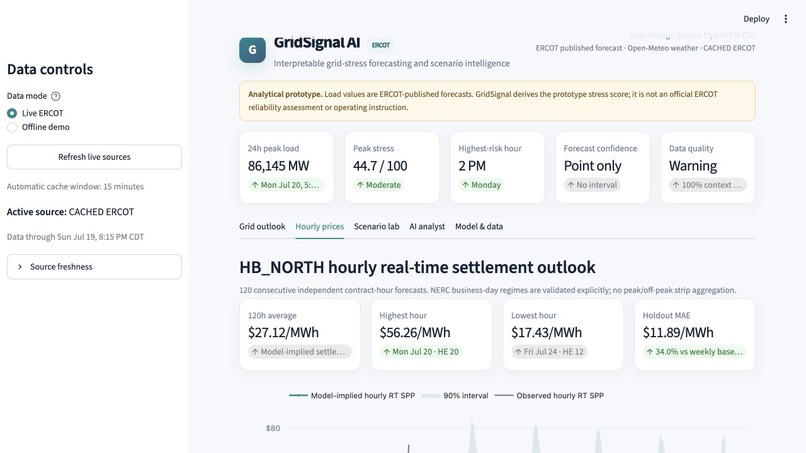
Task: Go to the AI analyst tab
Action: click(x=427, y=226)
